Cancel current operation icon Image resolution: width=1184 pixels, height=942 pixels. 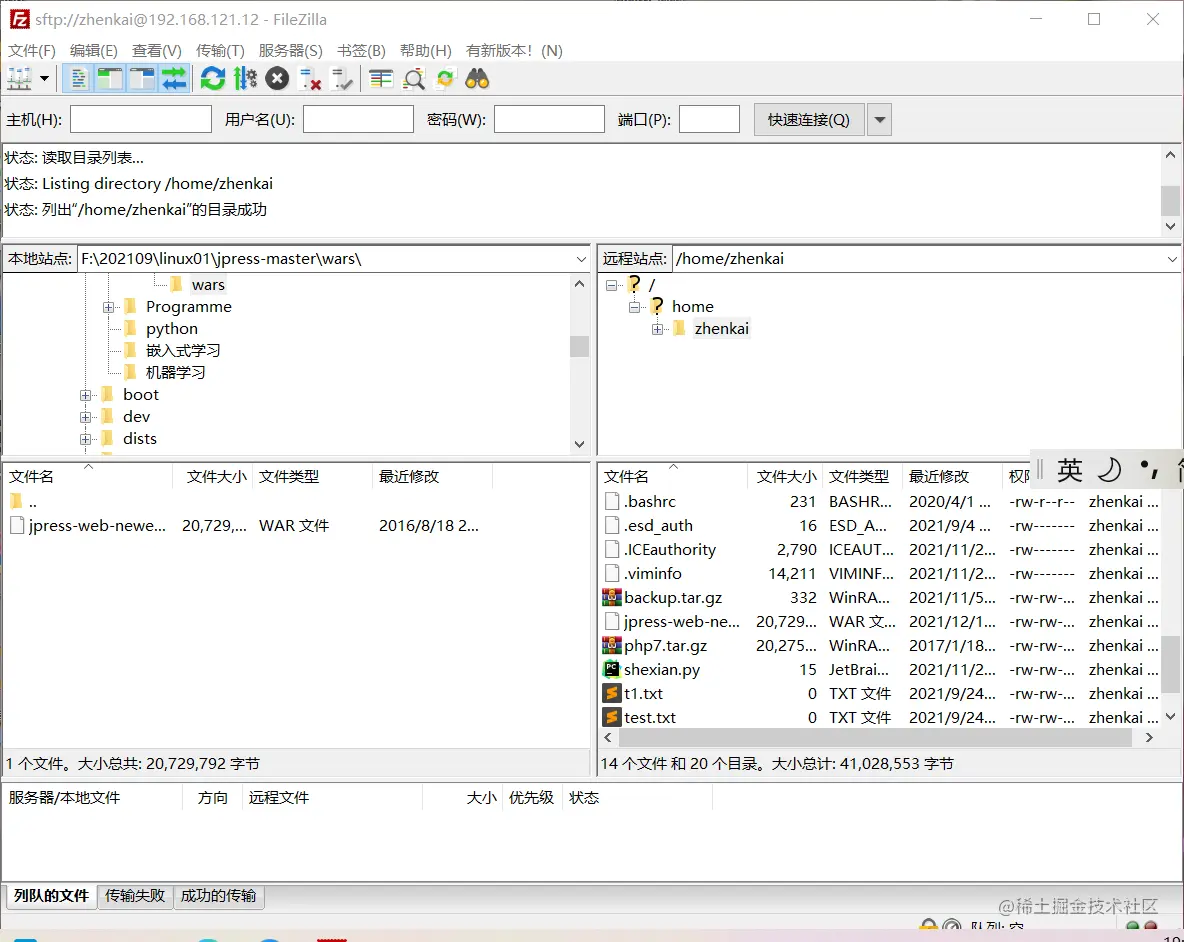[277, 78]
